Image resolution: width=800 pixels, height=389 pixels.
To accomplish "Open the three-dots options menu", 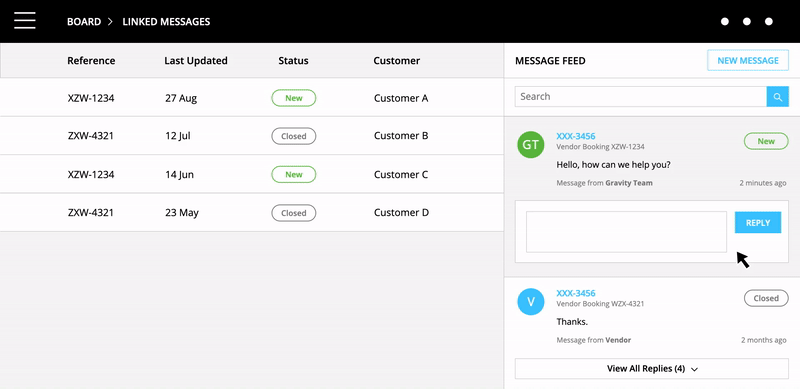I will point(746,21).
